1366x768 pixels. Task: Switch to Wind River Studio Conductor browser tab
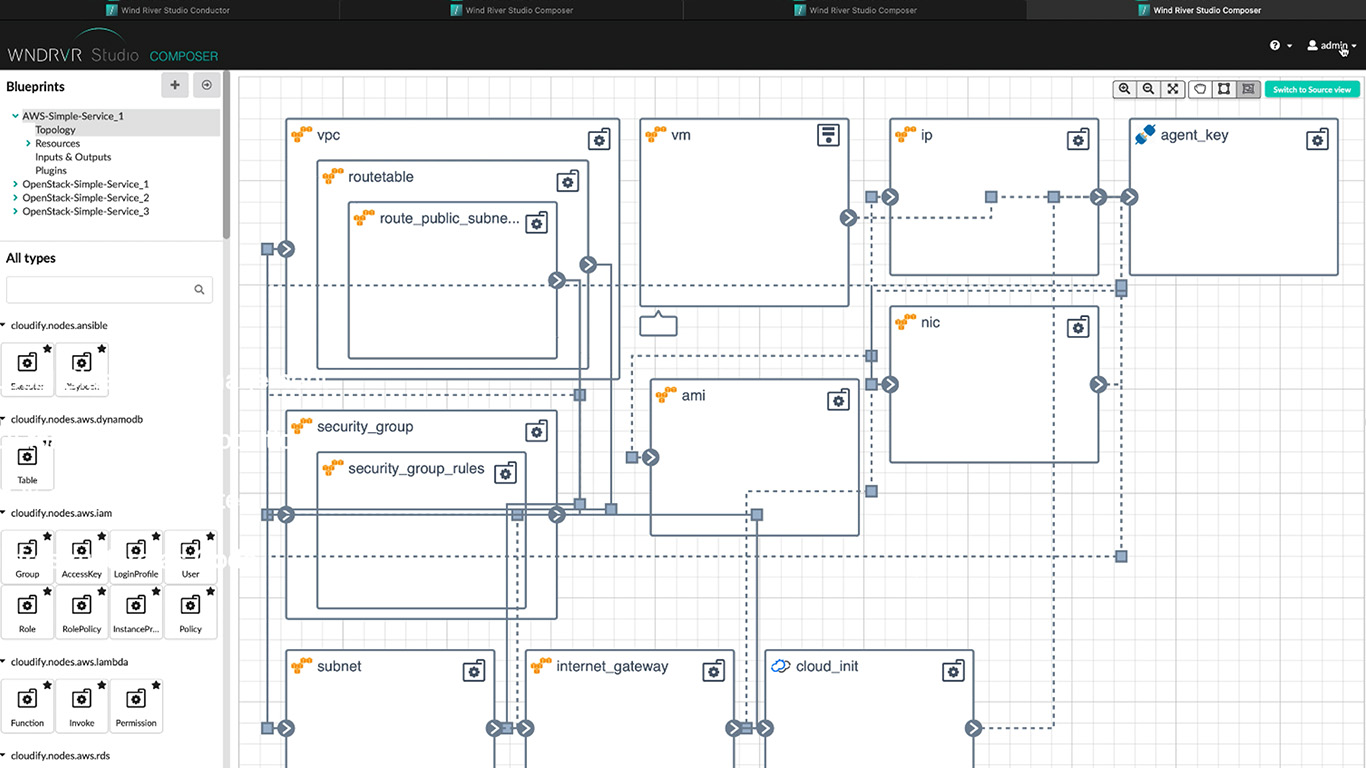pyautogui.click(x=168, y=10)
